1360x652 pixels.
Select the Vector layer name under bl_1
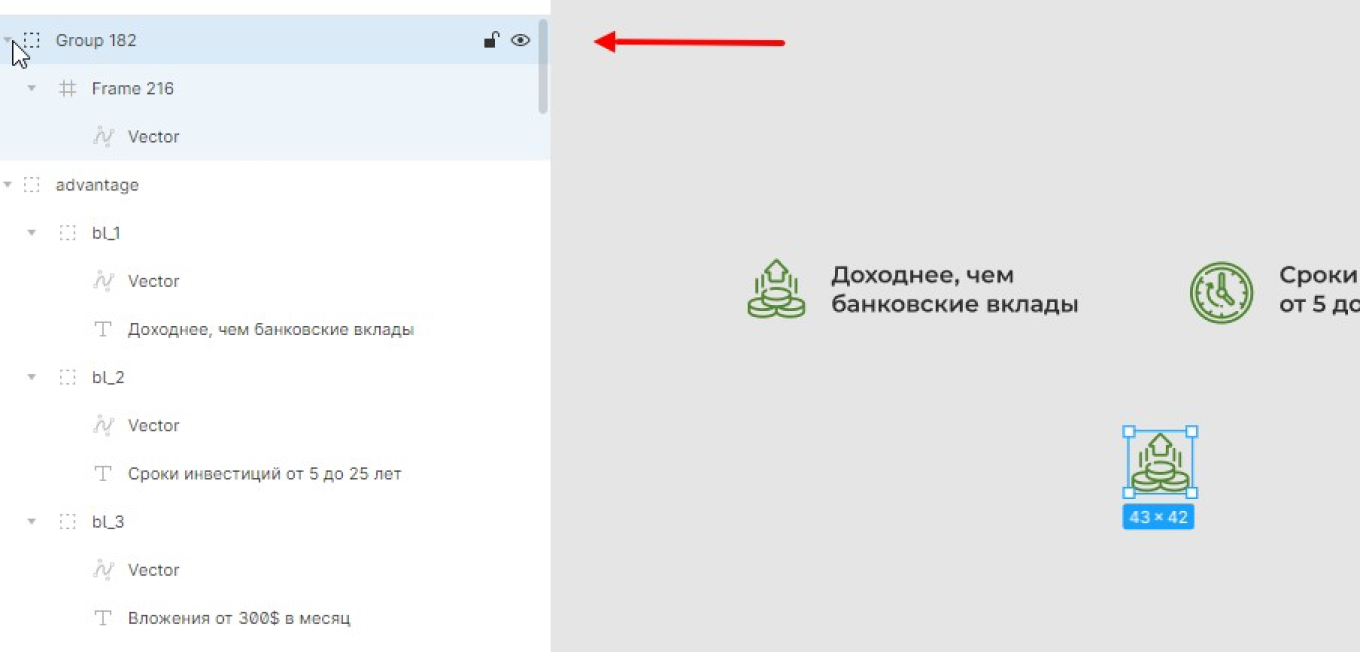pos(153,281)
